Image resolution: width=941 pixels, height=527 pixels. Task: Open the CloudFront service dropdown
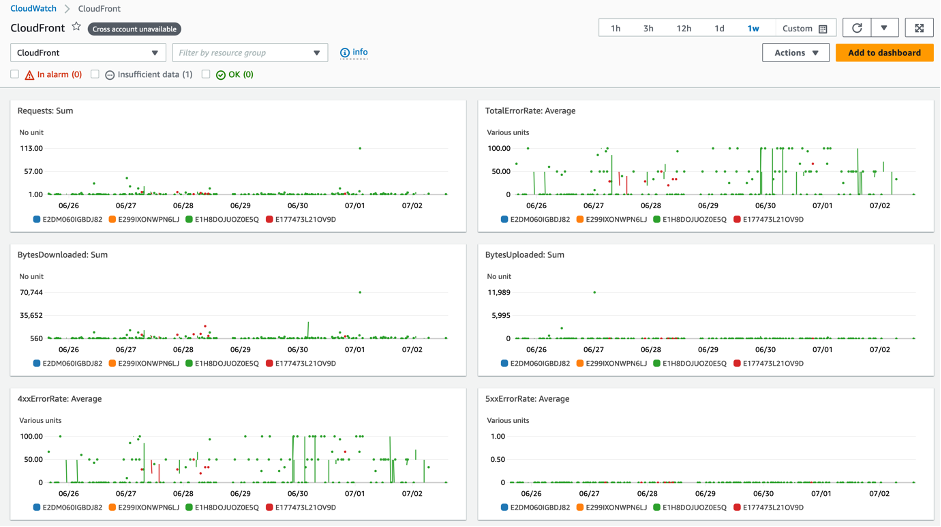tap(88, 53)
